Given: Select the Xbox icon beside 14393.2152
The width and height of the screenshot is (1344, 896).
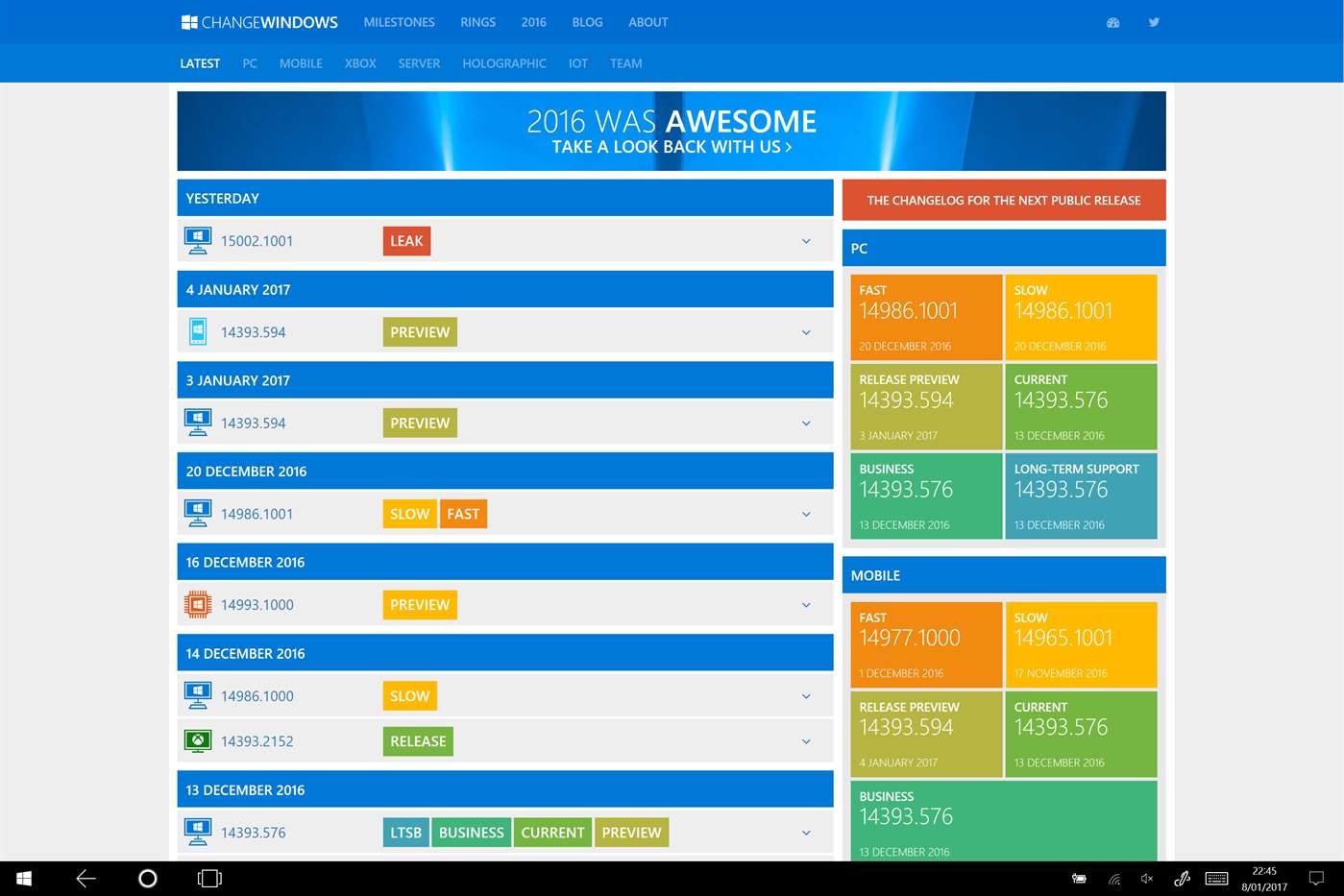Looking at the screenshot, I should click(x=198, y=740).
